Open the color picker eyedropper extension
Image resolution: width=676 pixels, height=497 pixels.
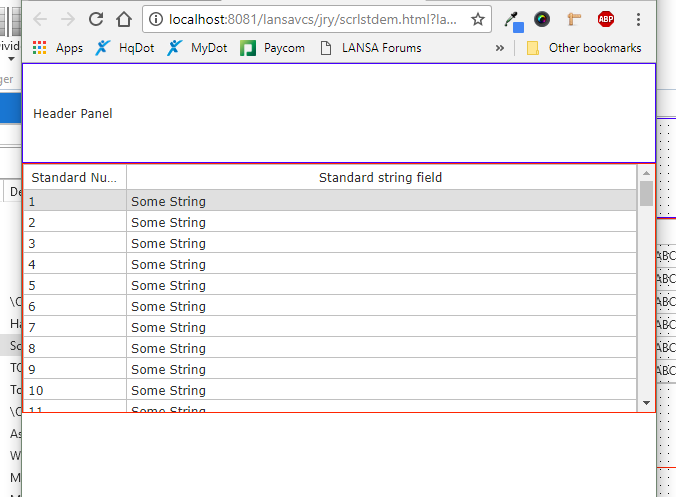click(x=513, y=19)
